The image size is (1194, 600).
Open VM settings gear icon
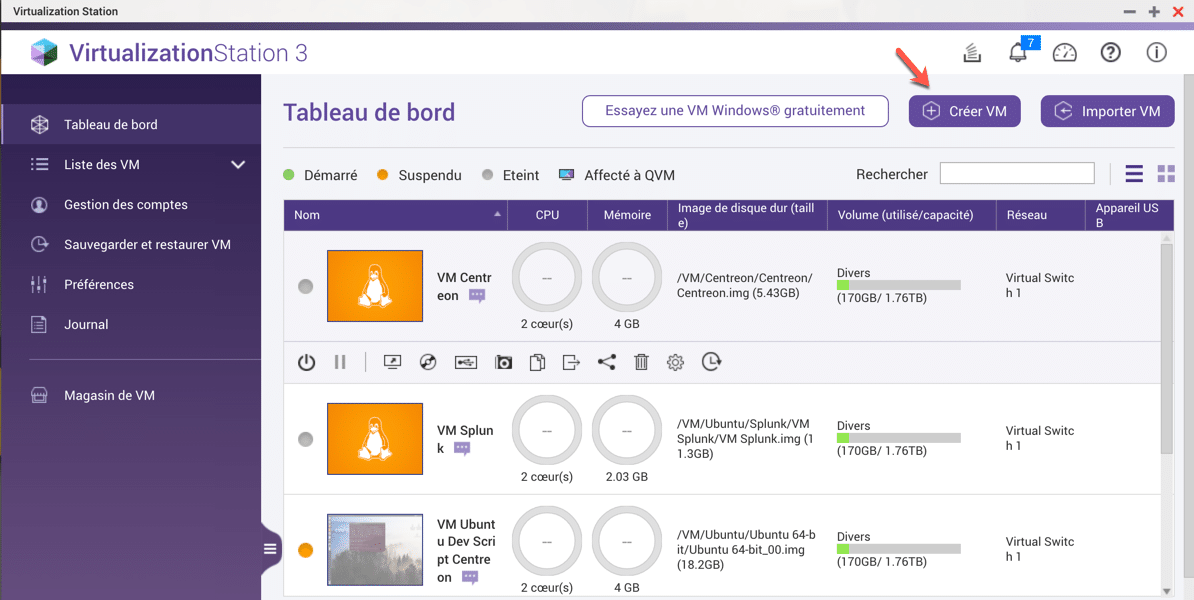coord(675,362)
